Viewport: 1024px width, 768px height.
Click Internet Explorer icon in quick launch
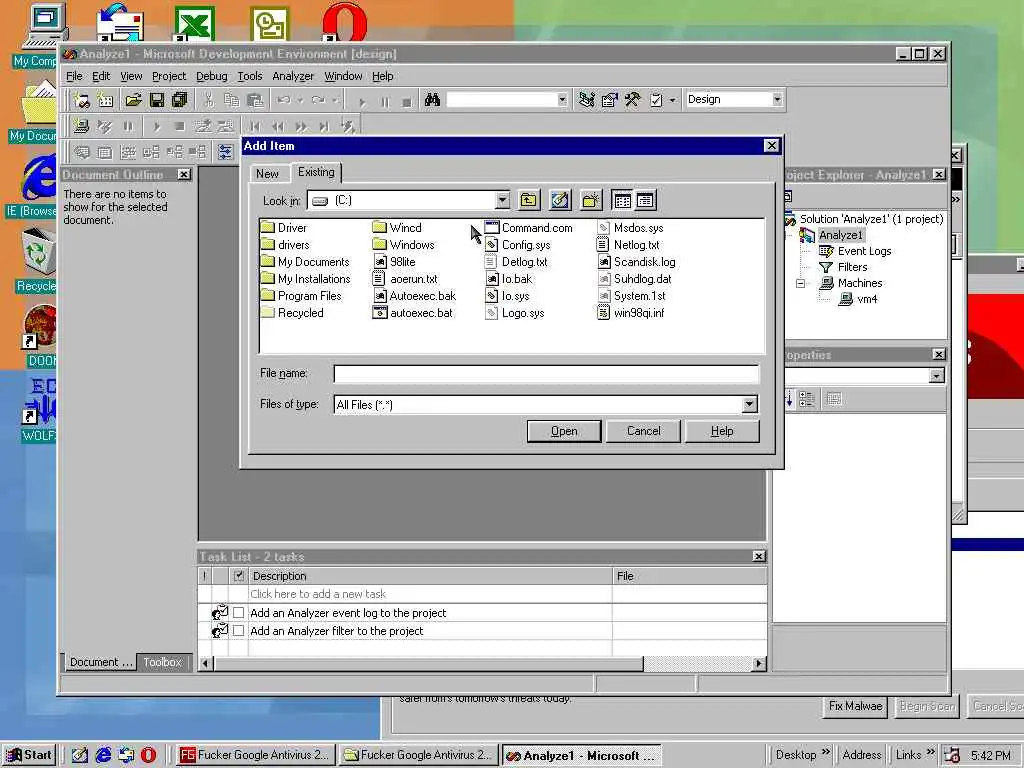(x=103, y=755)
